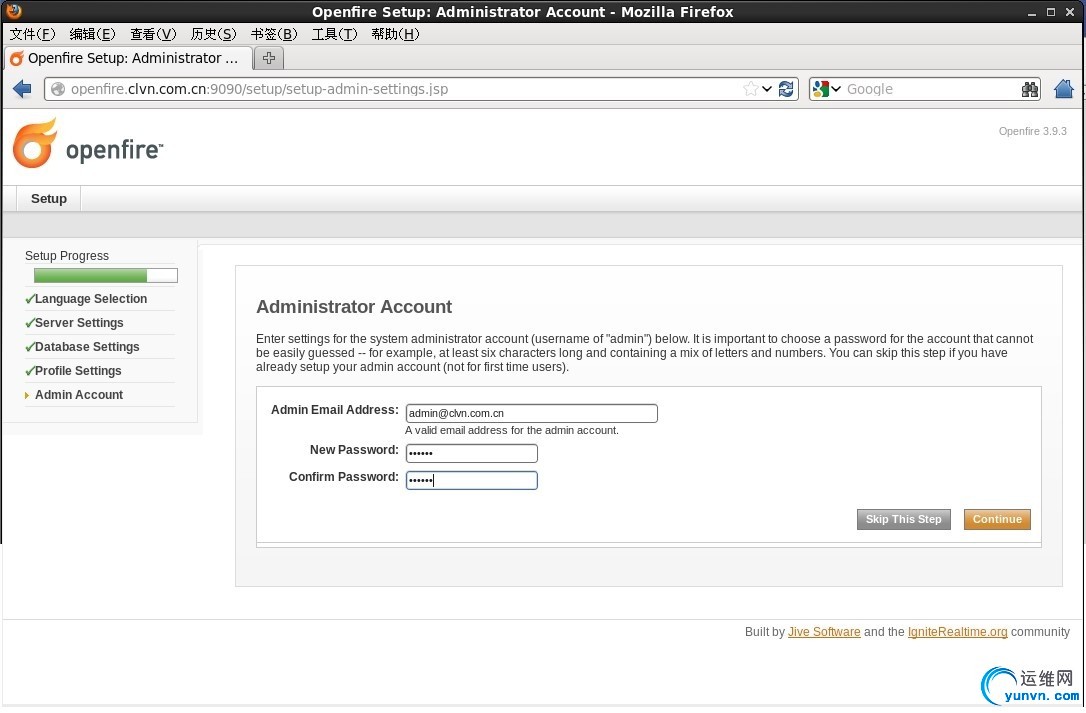Open the search engine selector dropdown

tap(828, 89)
